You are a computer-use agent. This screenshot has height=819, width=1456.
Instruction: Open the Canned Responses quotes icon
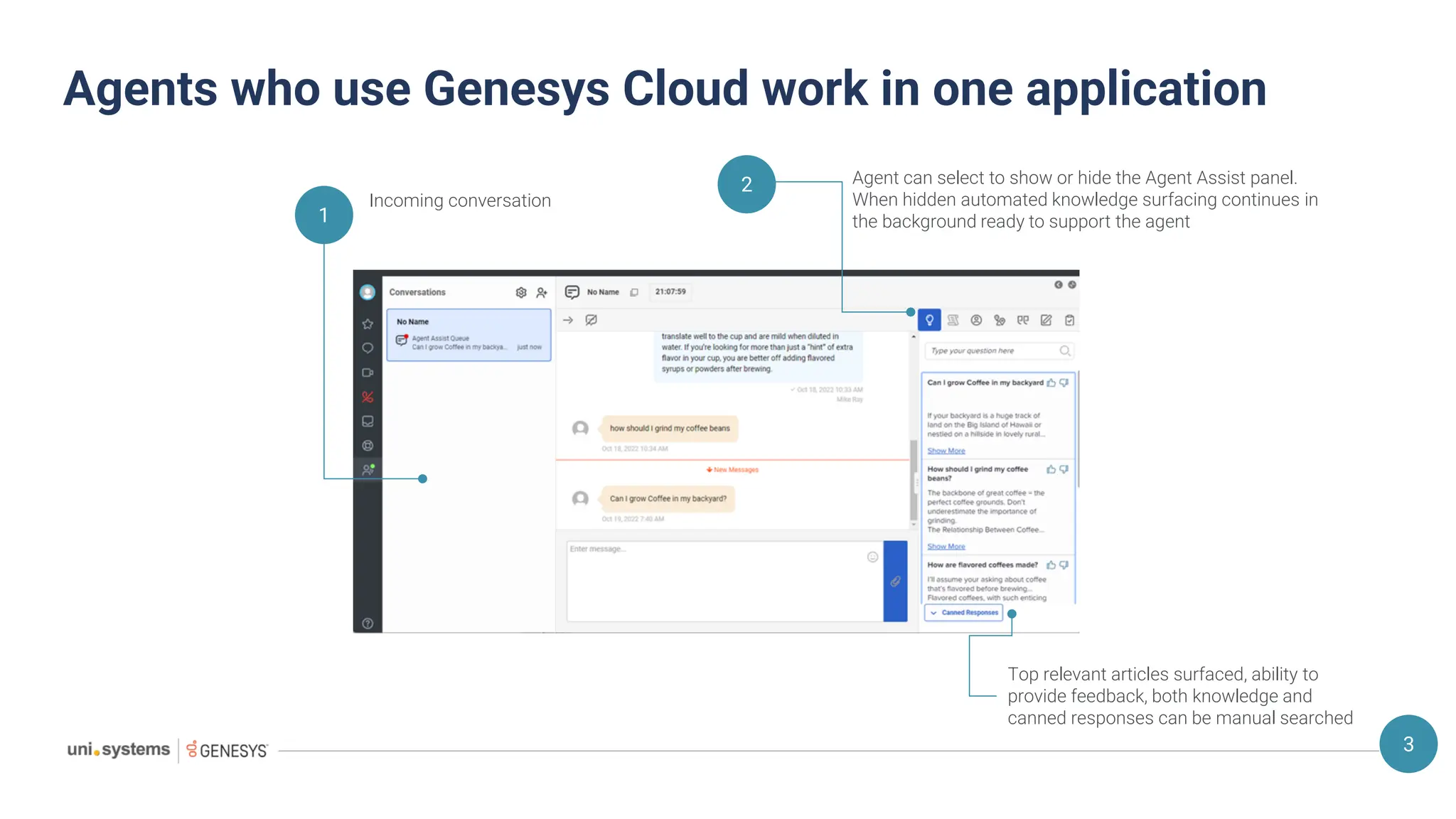click(x=1023, y=321)
